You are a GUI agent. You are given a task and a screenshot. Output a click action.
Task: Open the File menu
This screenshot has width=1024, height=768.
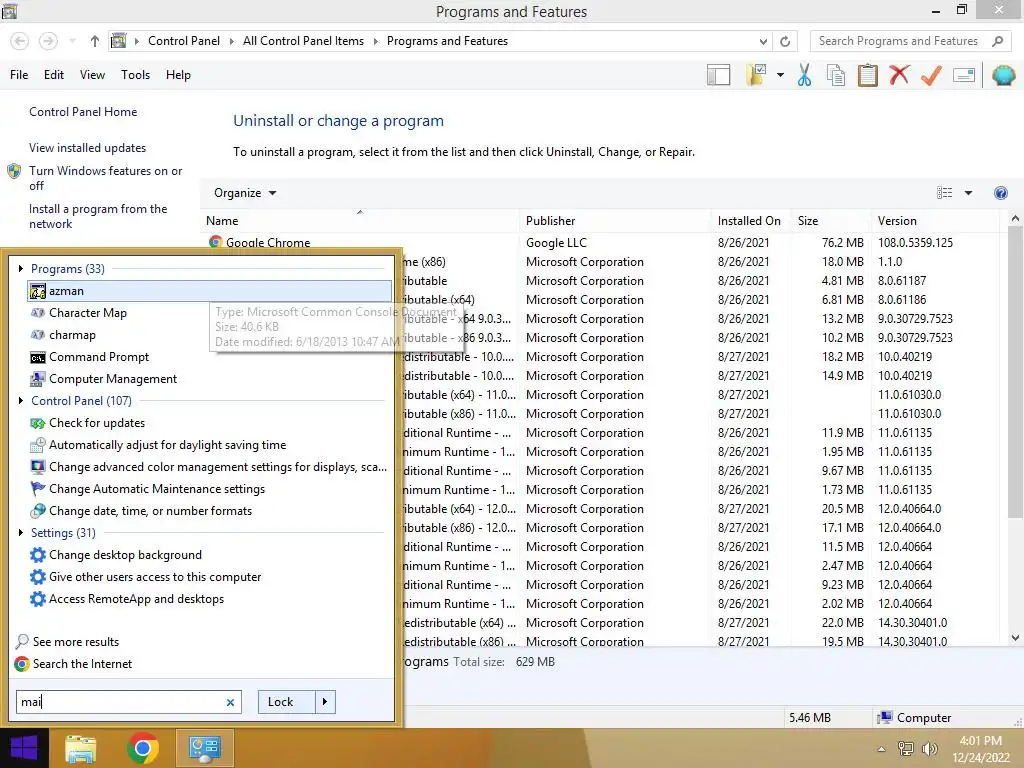coord(19,75)
